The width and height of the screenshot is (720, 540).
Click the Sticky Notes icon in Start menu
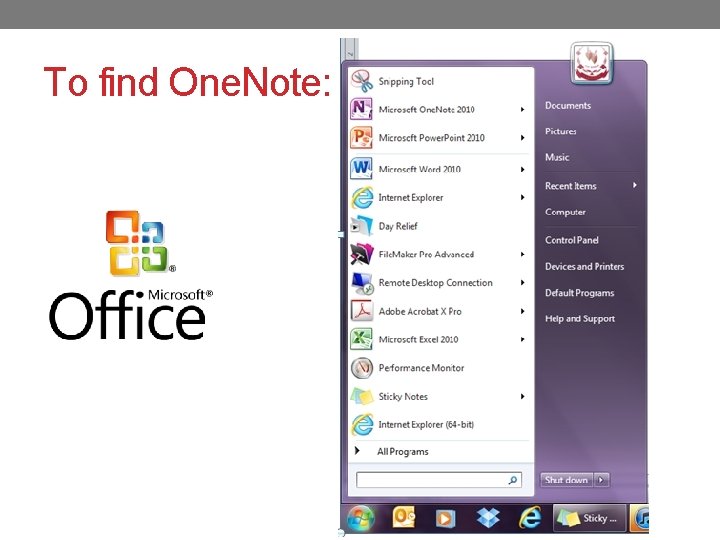tap(361, 396)
